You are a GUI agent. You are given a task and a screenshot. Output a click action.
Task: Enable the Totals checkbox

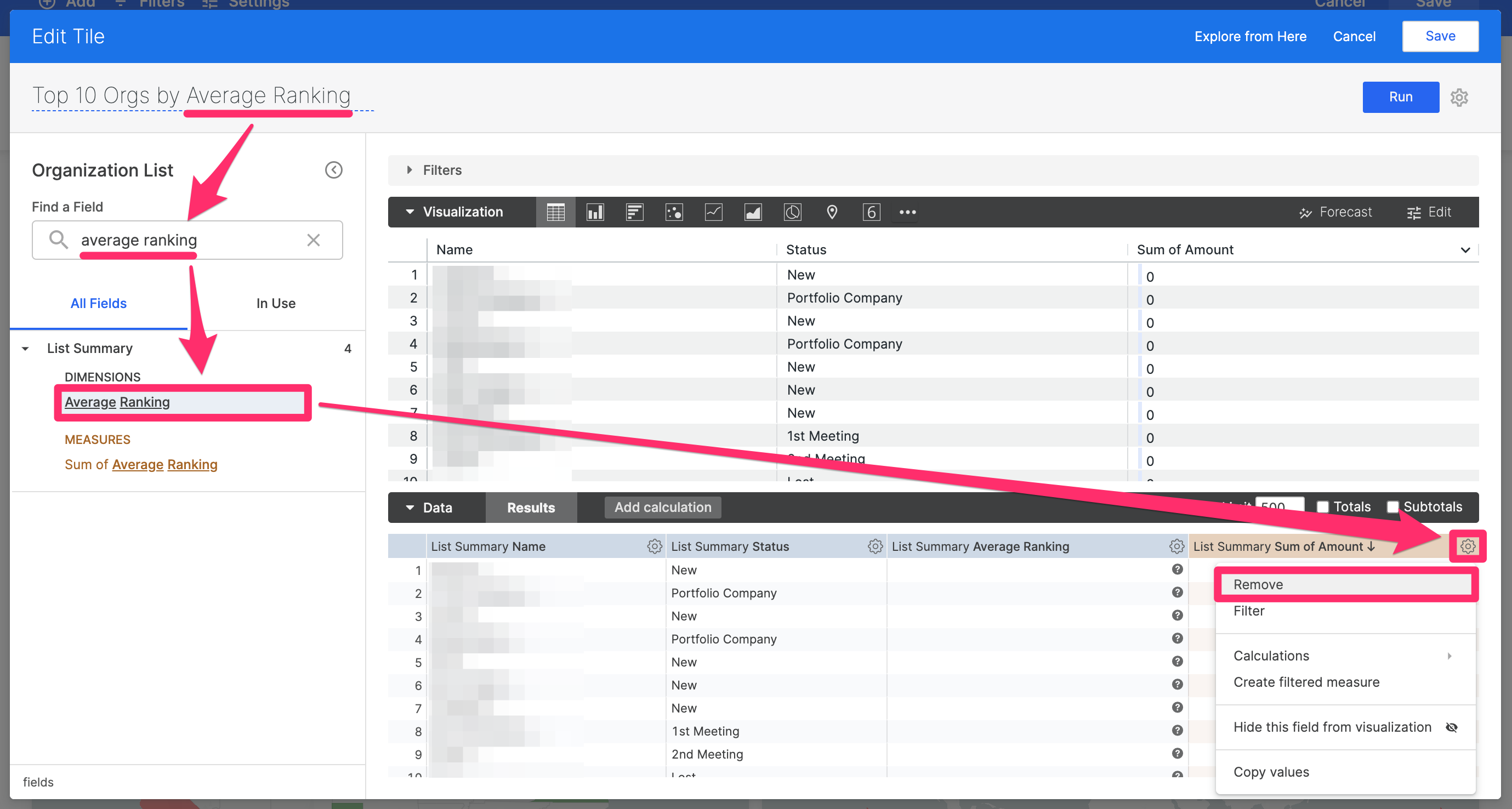point(1322,506)
